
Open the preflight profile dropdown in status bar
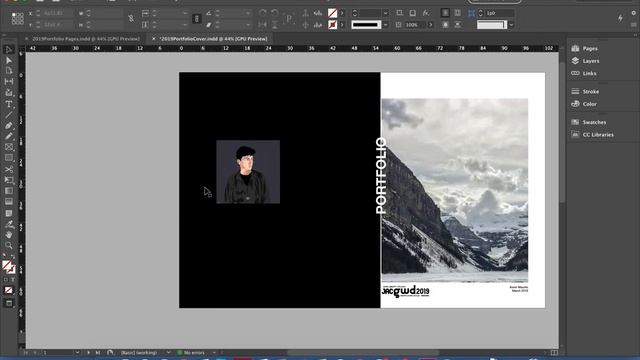(168, 353)
